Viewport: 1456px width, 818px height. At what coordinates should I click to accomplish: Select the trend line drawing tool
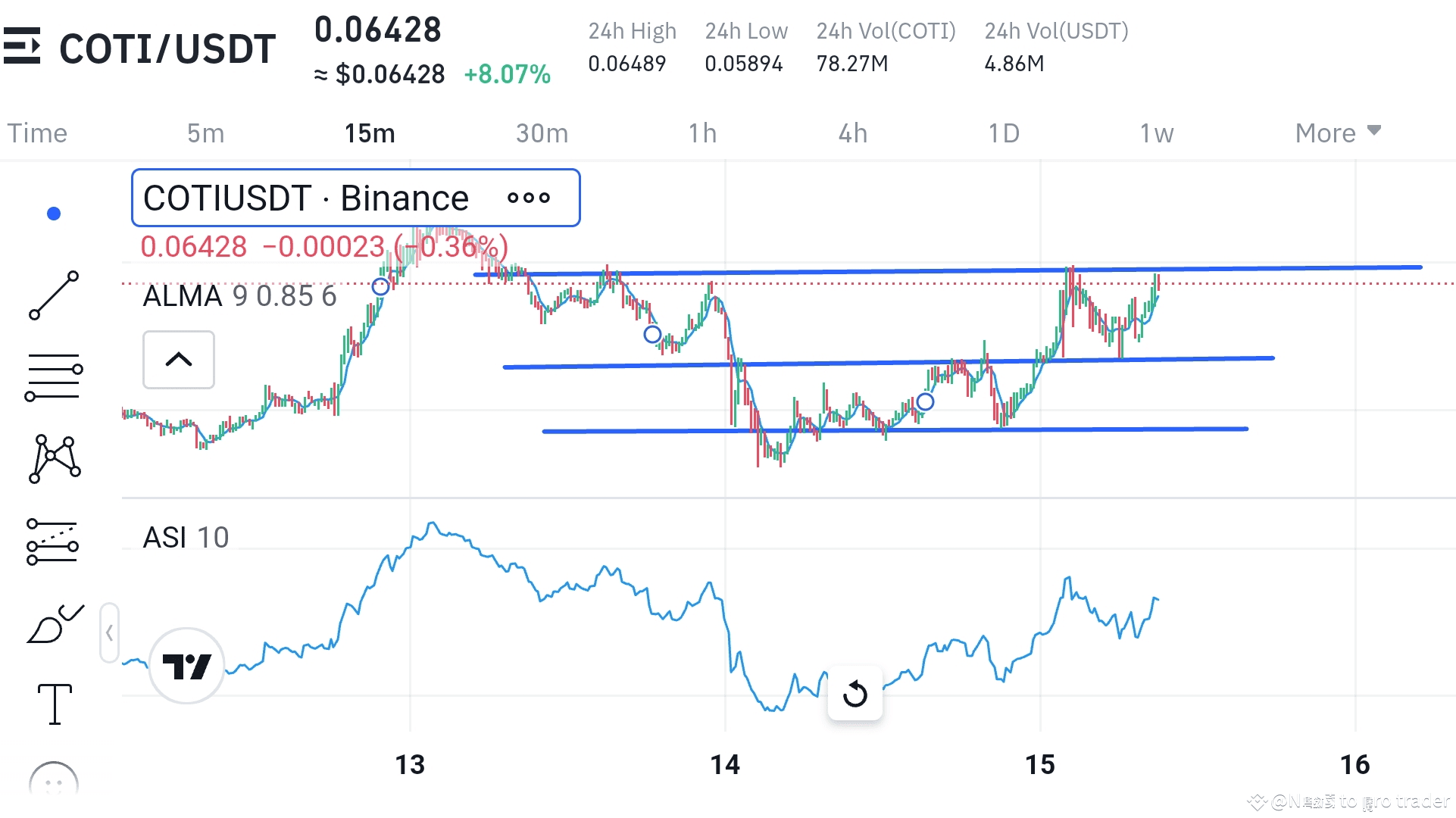pyautogui.click(x=54, y=295)
